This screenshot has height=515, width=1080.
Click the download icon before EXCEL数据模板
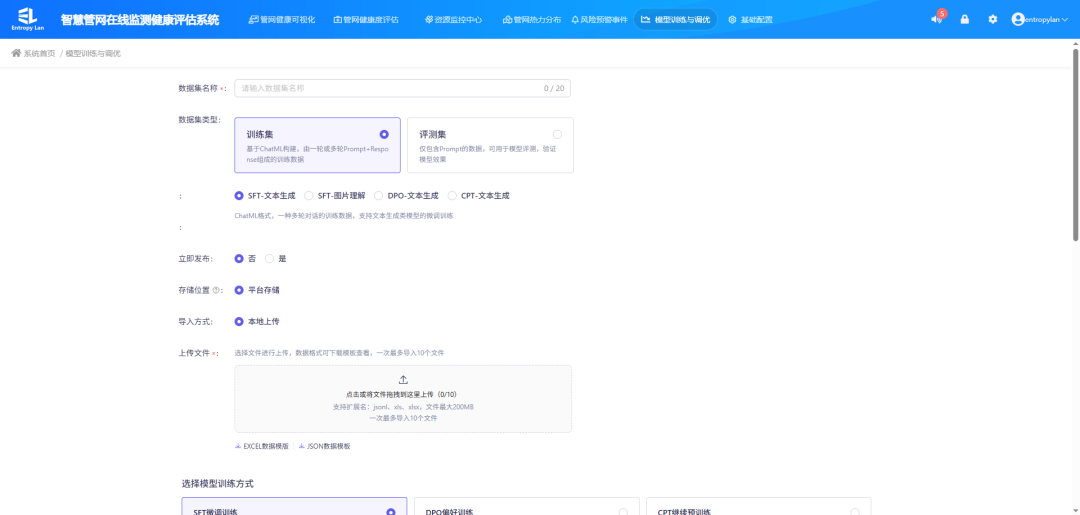point(238,446)
